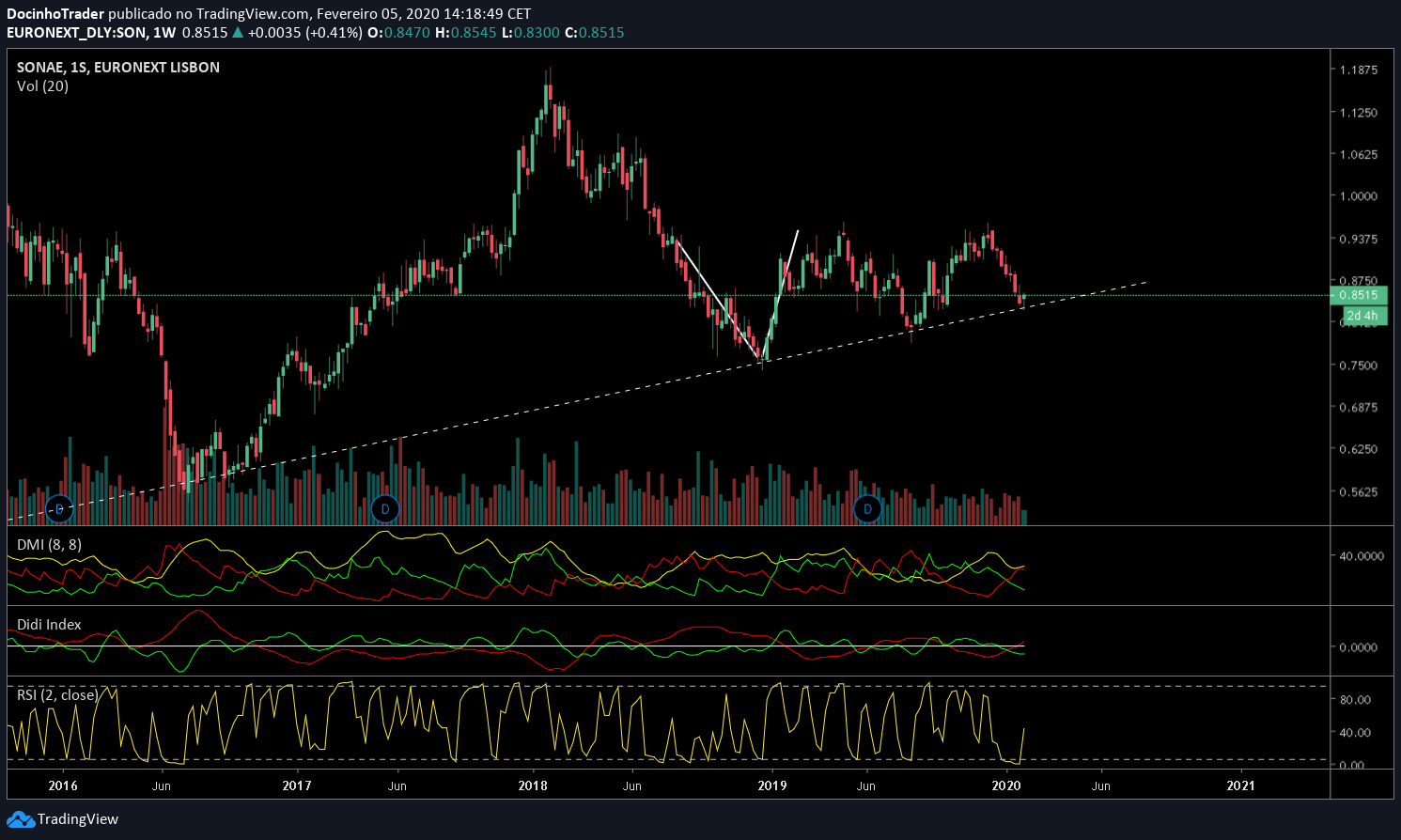Click the dividend marker near 2016
This screenshot has width=1401, height=840.
click(x=59, y=509)
